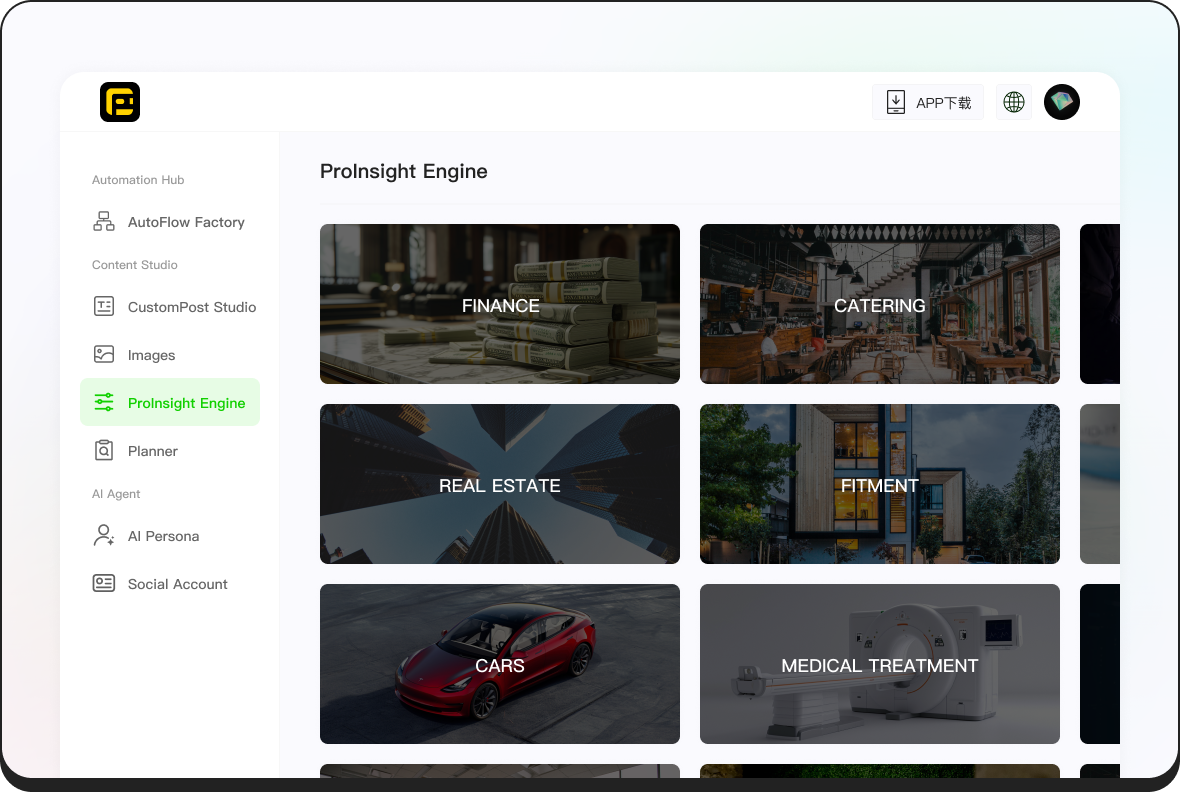Pick the CARS category card
Viewport: 1180px width, 792px height.
coord(500,664)
